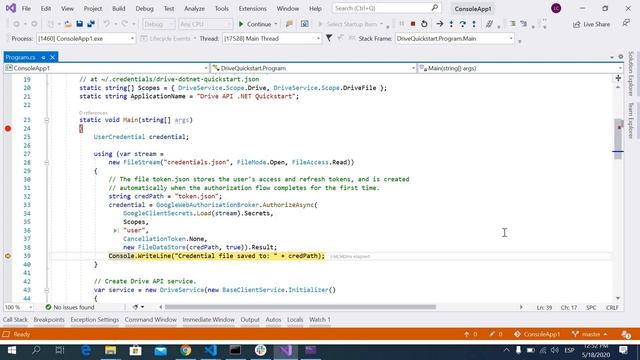Switch to the Call Stack tab
Screen dimensions: 640x360
point(15,320)
